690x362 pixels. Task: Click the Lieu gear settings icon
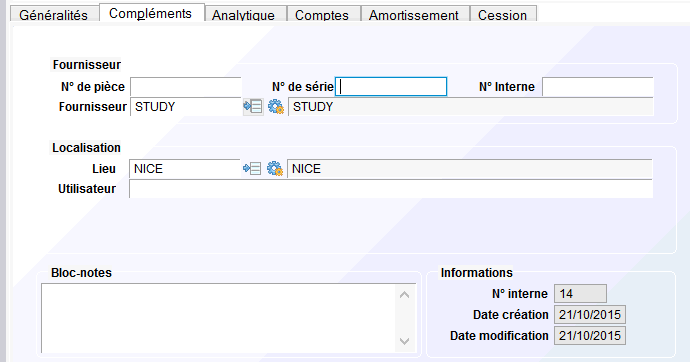pos(275,168)
